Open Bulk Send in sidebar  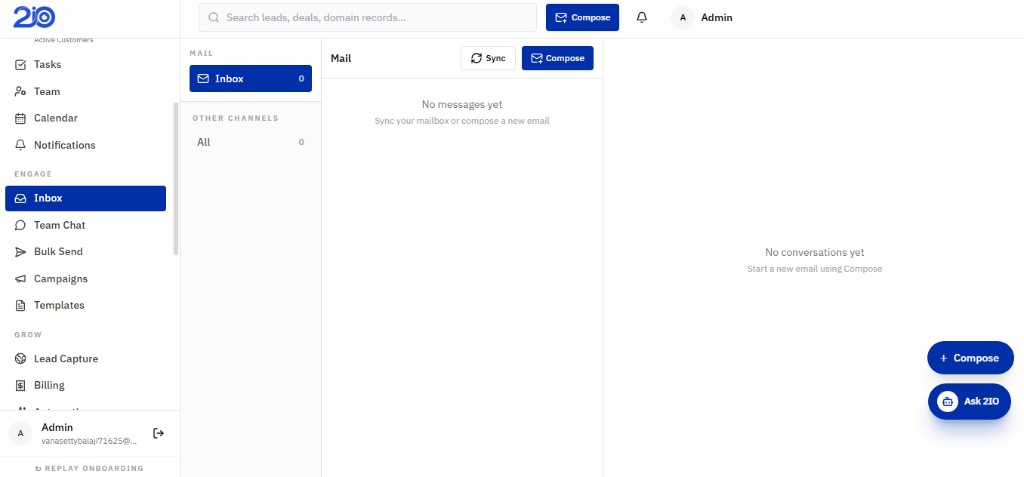(86, 252)
